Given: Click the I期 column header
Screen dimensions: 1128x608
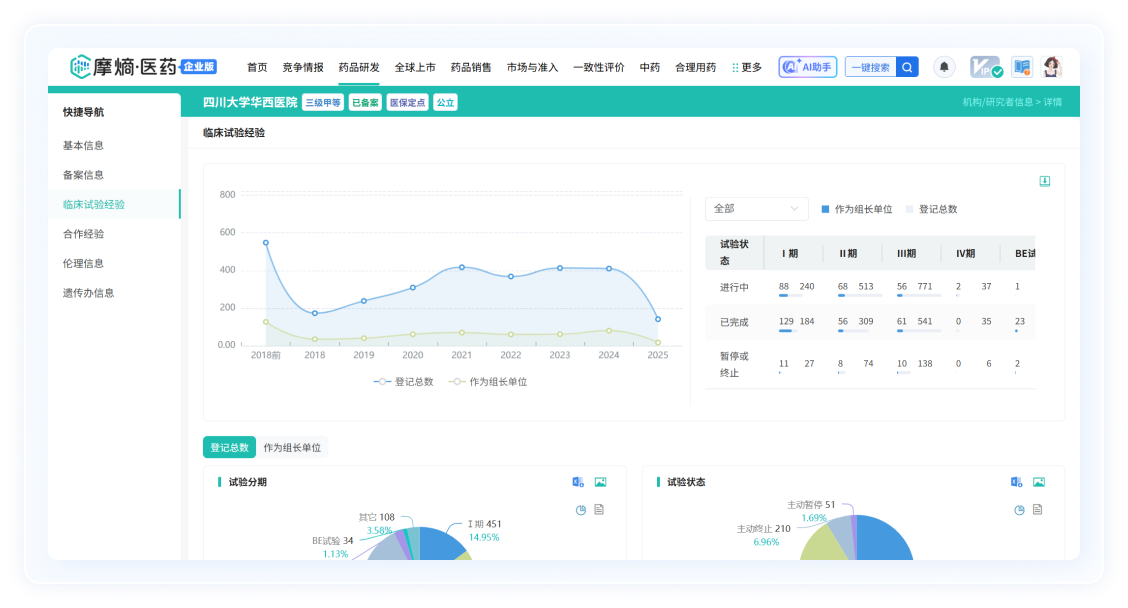Looking at the screenshot, I should [x=789, y=253].
